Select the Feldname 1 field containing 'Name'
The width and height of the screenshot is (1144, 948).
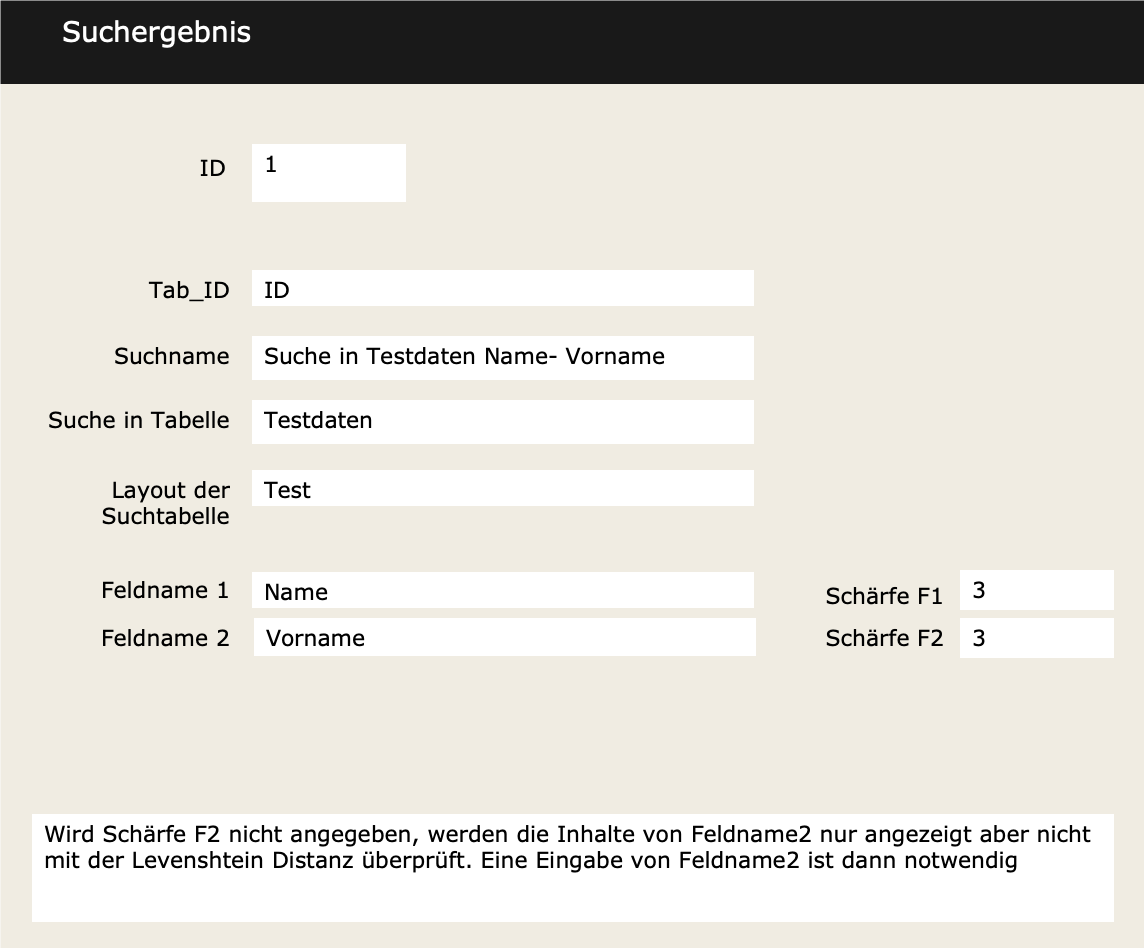tap(503, 590)
